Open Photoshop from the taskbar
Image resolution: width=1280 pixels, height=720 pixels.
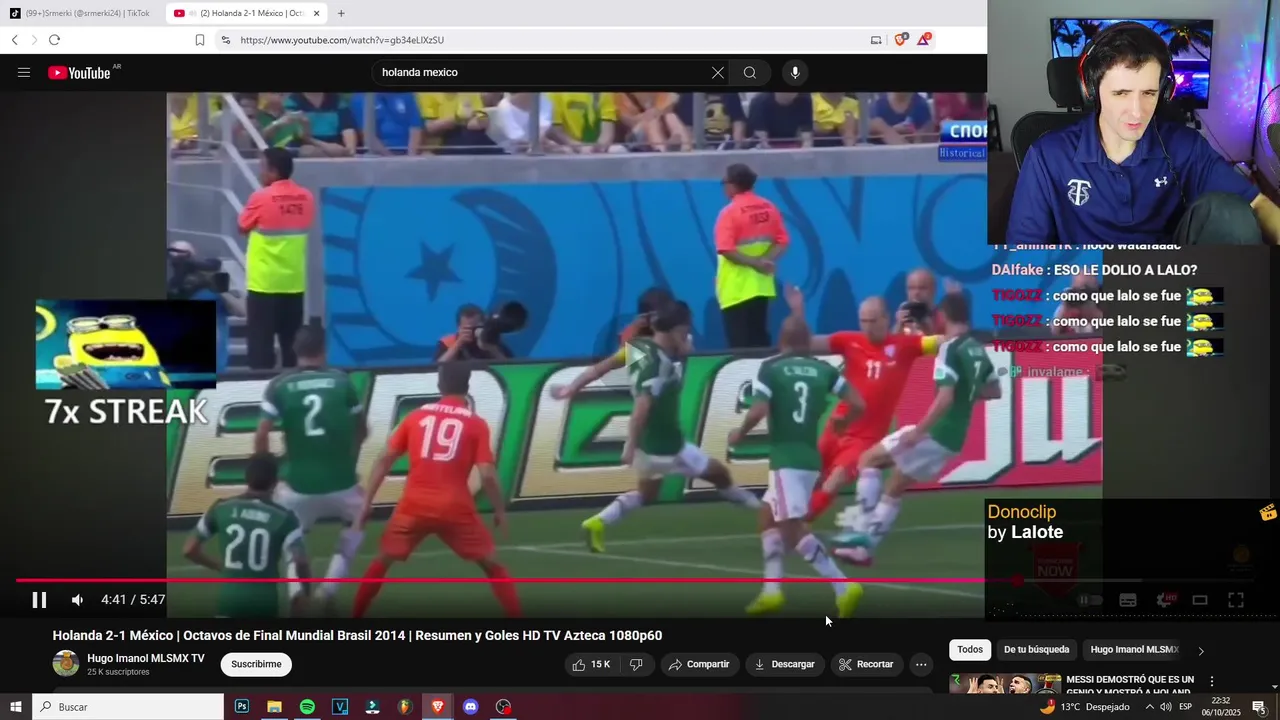tap(242, 707)
